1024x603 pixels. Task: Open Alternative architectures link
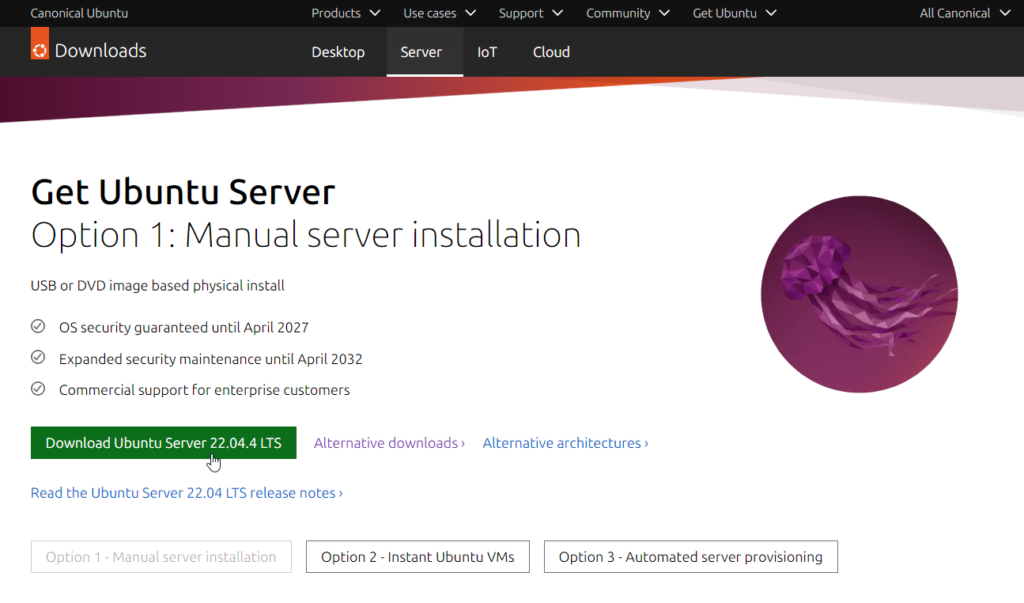coord(564,443)
